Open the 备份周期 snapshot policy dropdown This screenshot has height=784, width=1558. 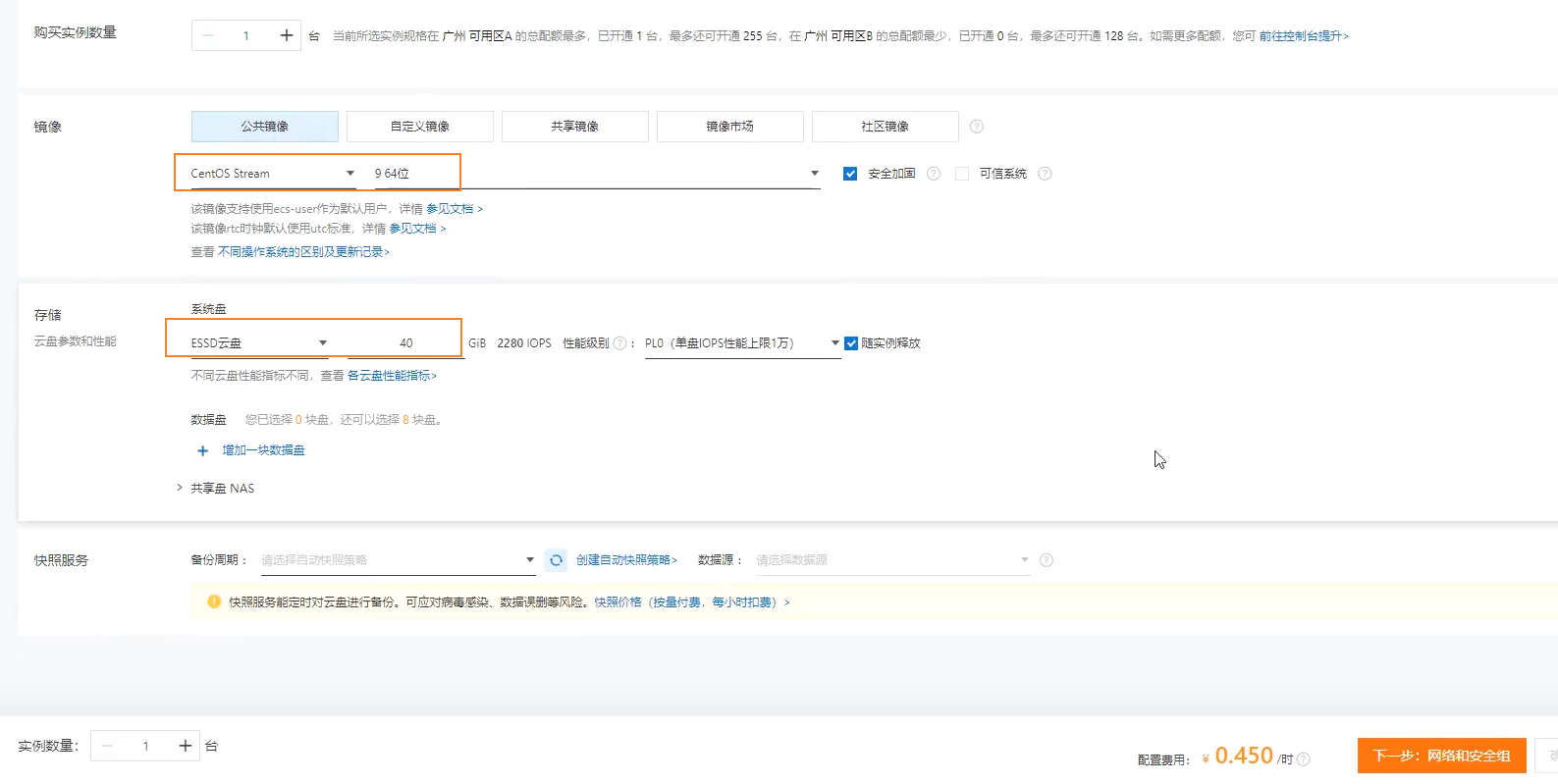[x=398, y=560]
